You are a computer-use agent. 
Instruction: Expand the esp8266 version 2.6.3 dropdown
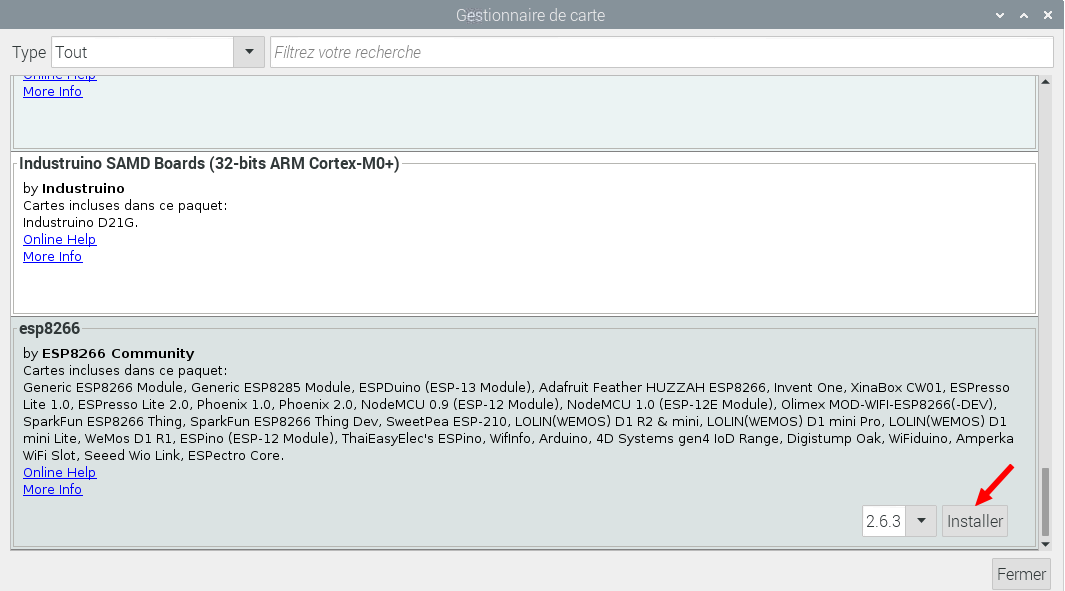point(921,521)
